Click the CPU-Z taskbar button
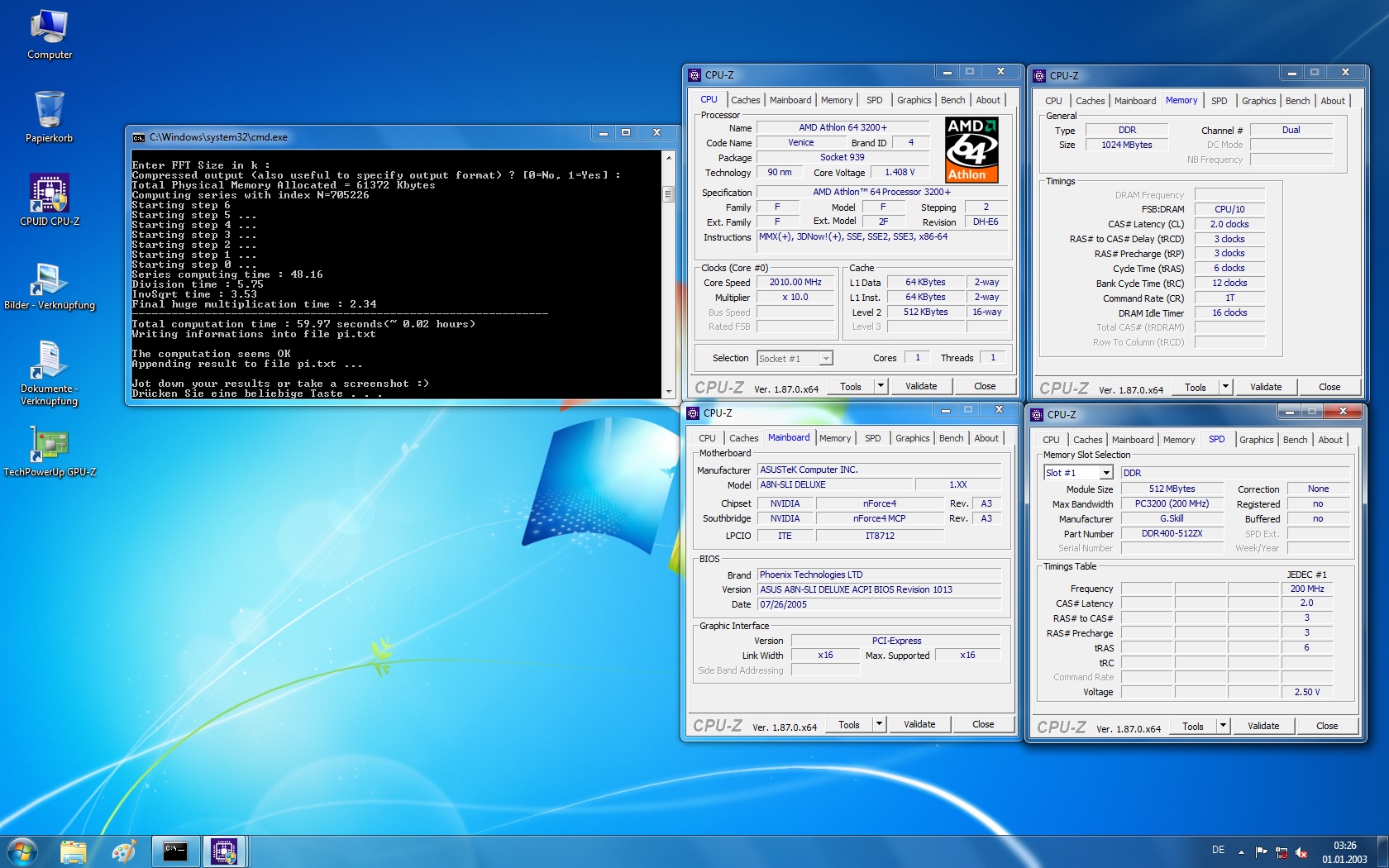The width and height of the screenshot is (1389, 868). (224, 851)
